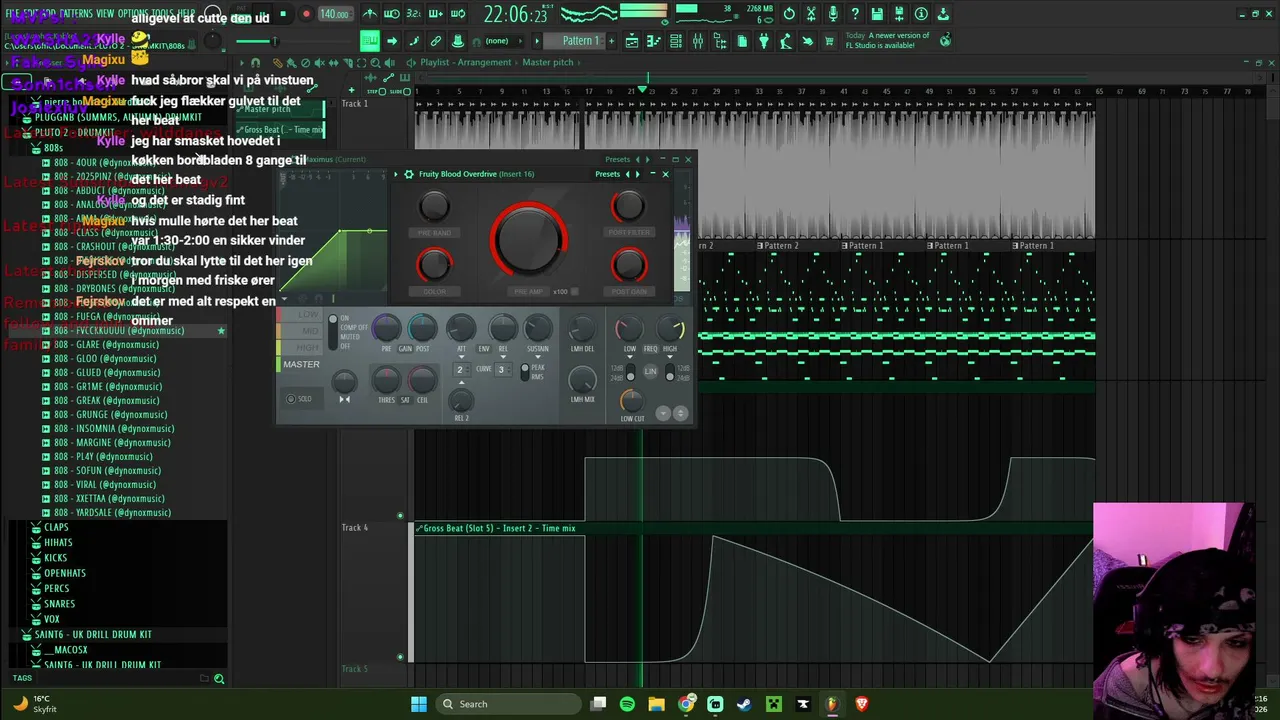Show the Channel rack via toolbar icon
Viewport: 1280px width, 720px height.
pos(676,41)
